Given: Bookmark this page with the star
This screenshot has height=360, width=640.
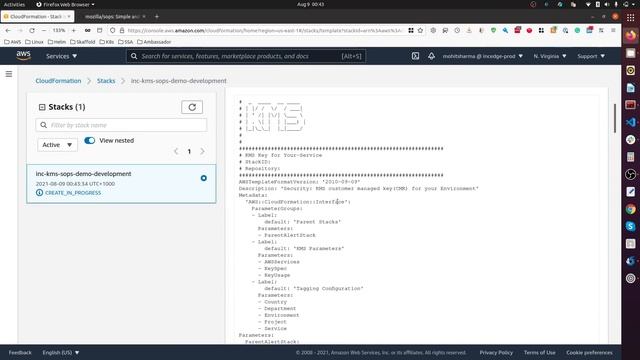Looking at the screenshot, I should pyautogui.click(x=420, y=30).
